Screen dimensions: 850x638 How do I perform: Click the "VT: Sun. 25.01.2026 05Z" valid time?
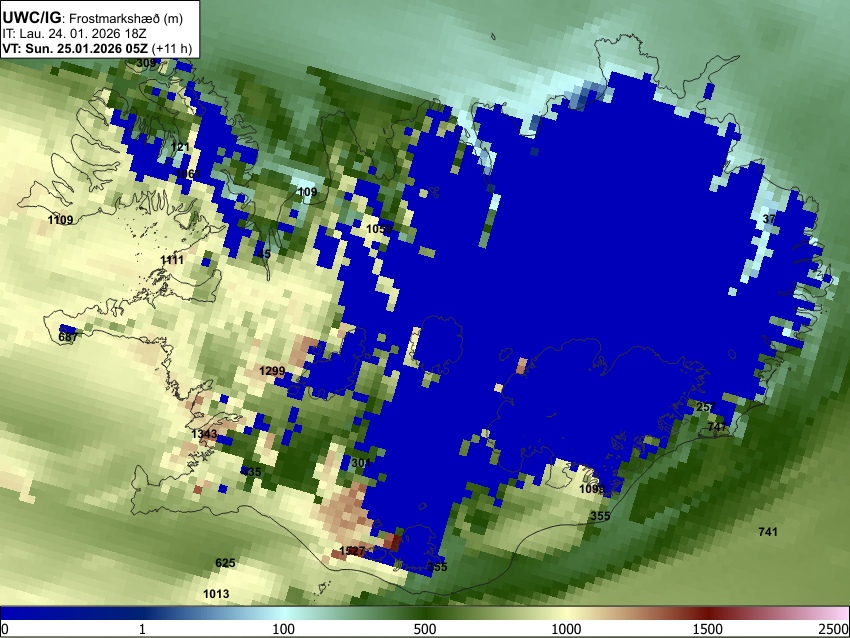75,48
